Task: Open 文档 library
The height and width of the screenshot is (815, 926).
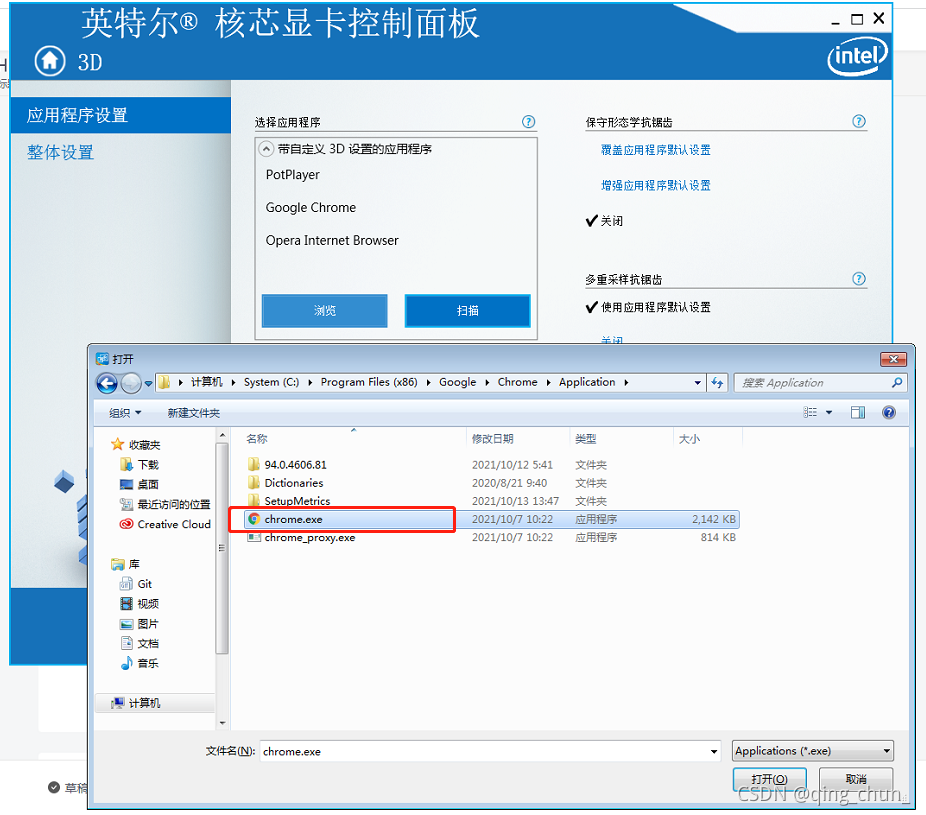Action: pyautogui.click(x=139, y=643)
